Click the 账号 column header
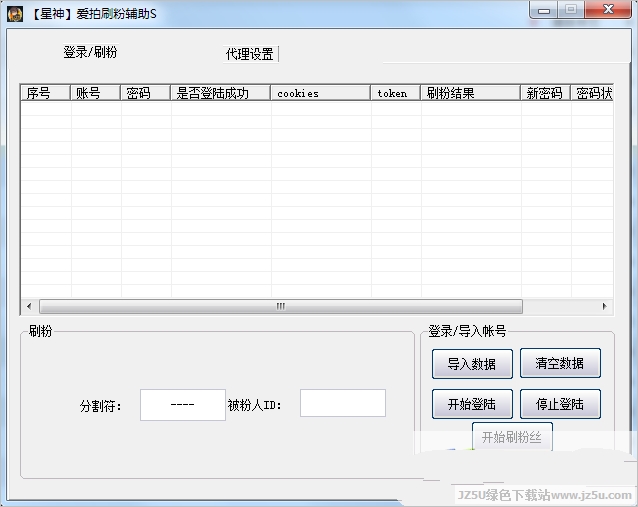The width and height of the screenshot is (638, 507). (95, 93)
